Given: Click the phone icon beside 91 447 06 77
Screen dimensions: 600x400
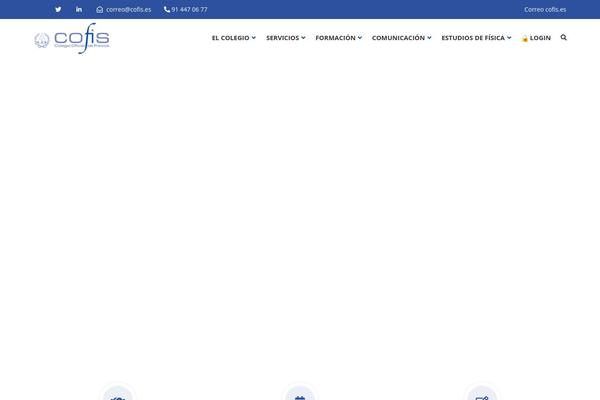Looking at the screenshot, I should click(x=167, y=10).
